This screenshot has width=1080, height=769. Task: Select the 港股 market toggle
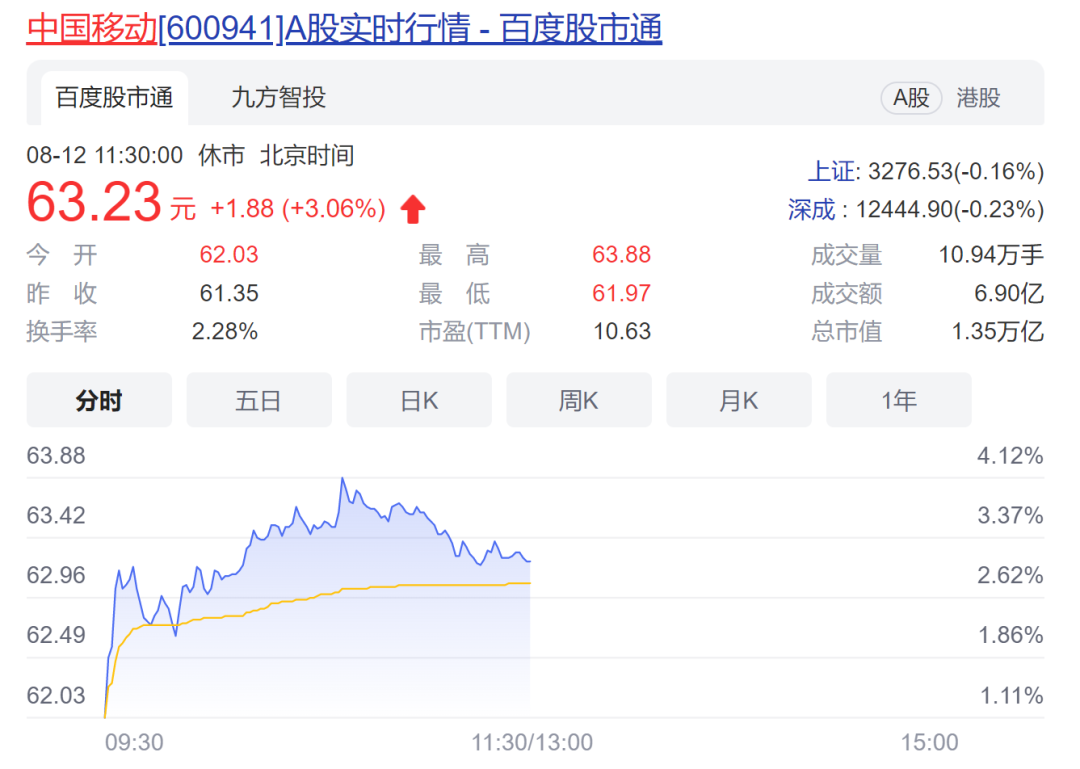(x=978, y=98)
